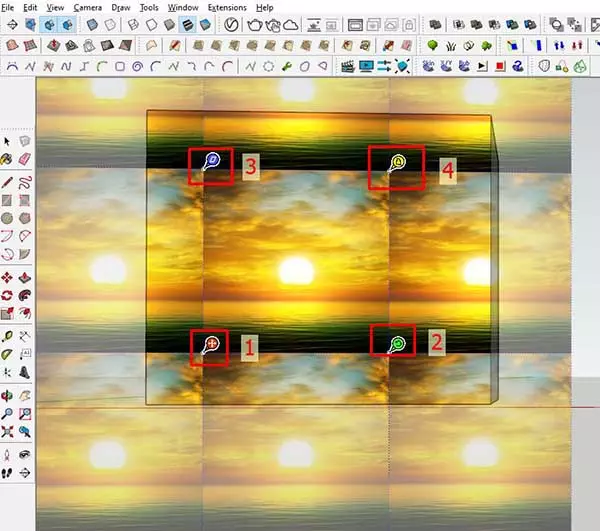The height and width of the screenshot is (531, 600).
Task: Click the green scale-rotate pin labeled 2
Action: [398, 345]
